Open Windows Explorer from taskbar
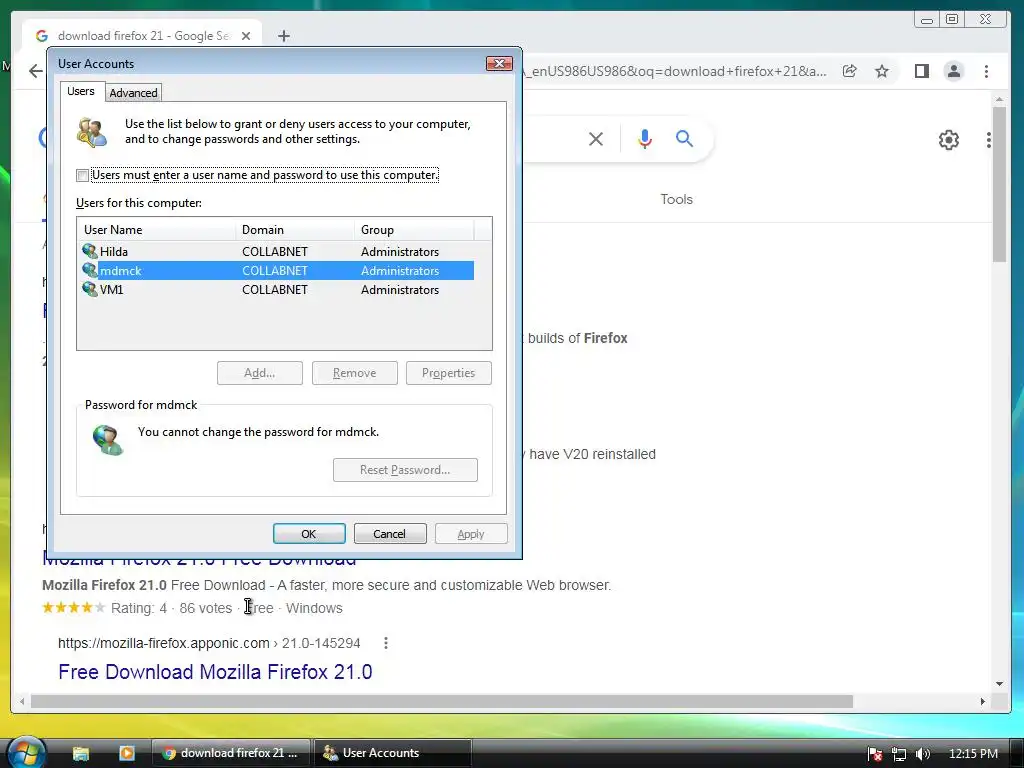Screen dimensions: 1024x768 click(x=80, y=753)
